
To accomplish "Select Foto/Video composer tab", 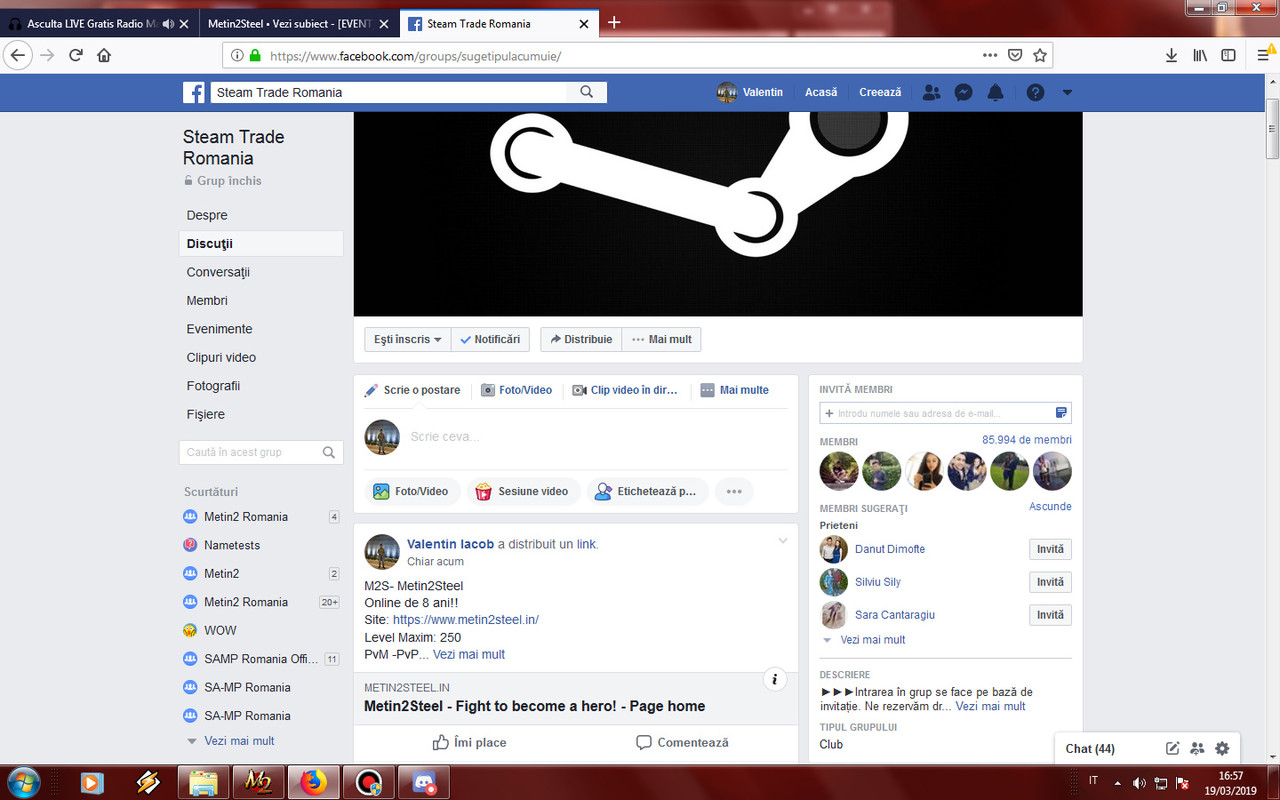I will point(516,390).
